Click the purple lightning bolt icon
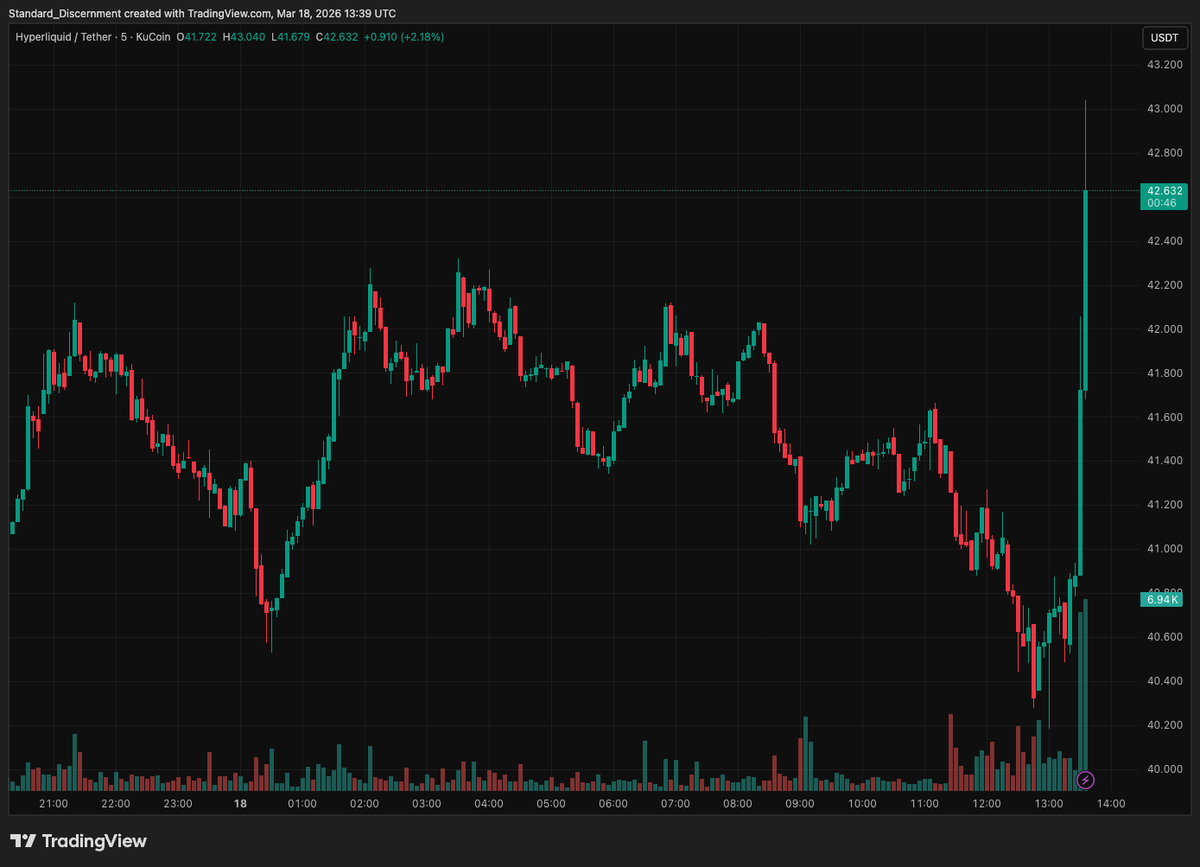Image resolution: width=1200 pixels, height=867 pixels. pyautogui.click(x=1086, y=779)
